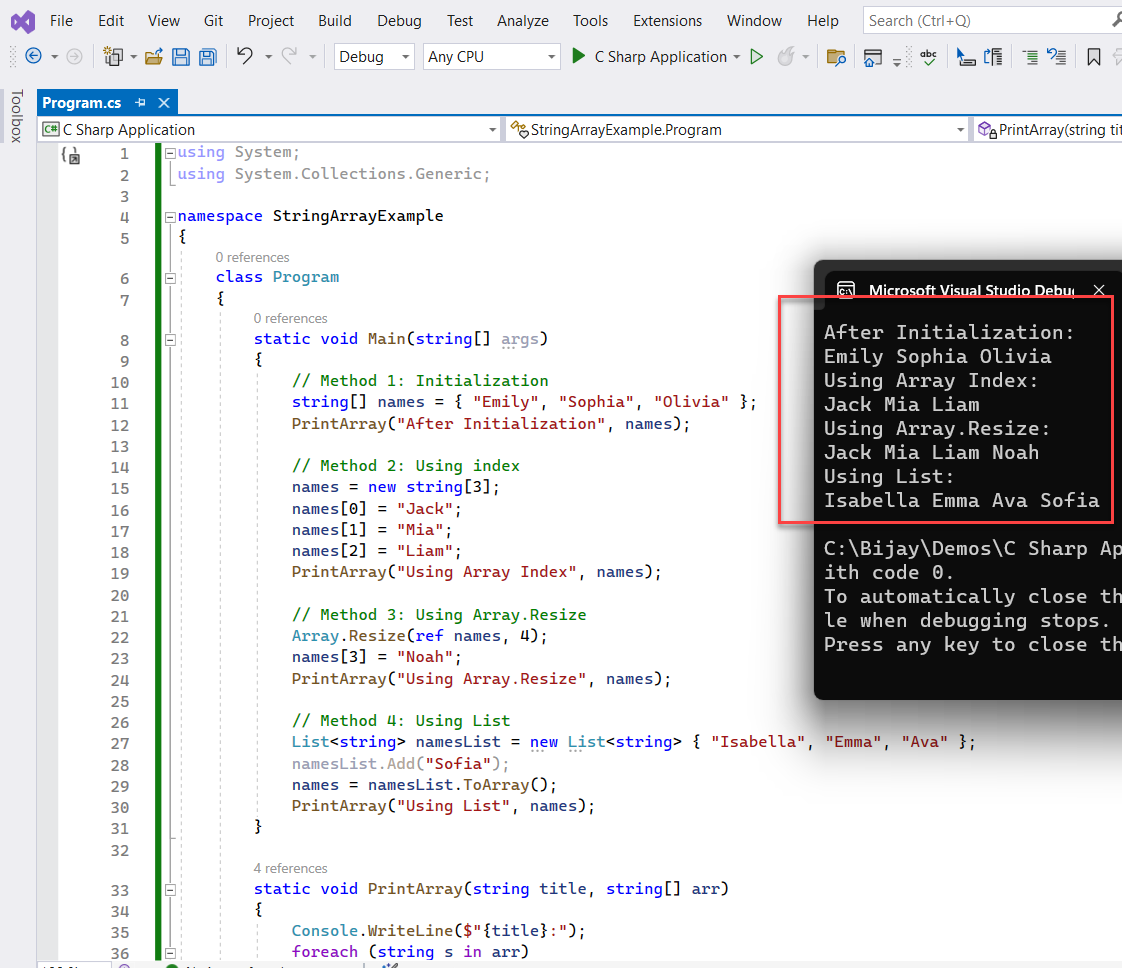Start debugging with the solid green play arrow
Image resolution: width=1122 pixels, height=968 pixels.
(x=578, y=56)
